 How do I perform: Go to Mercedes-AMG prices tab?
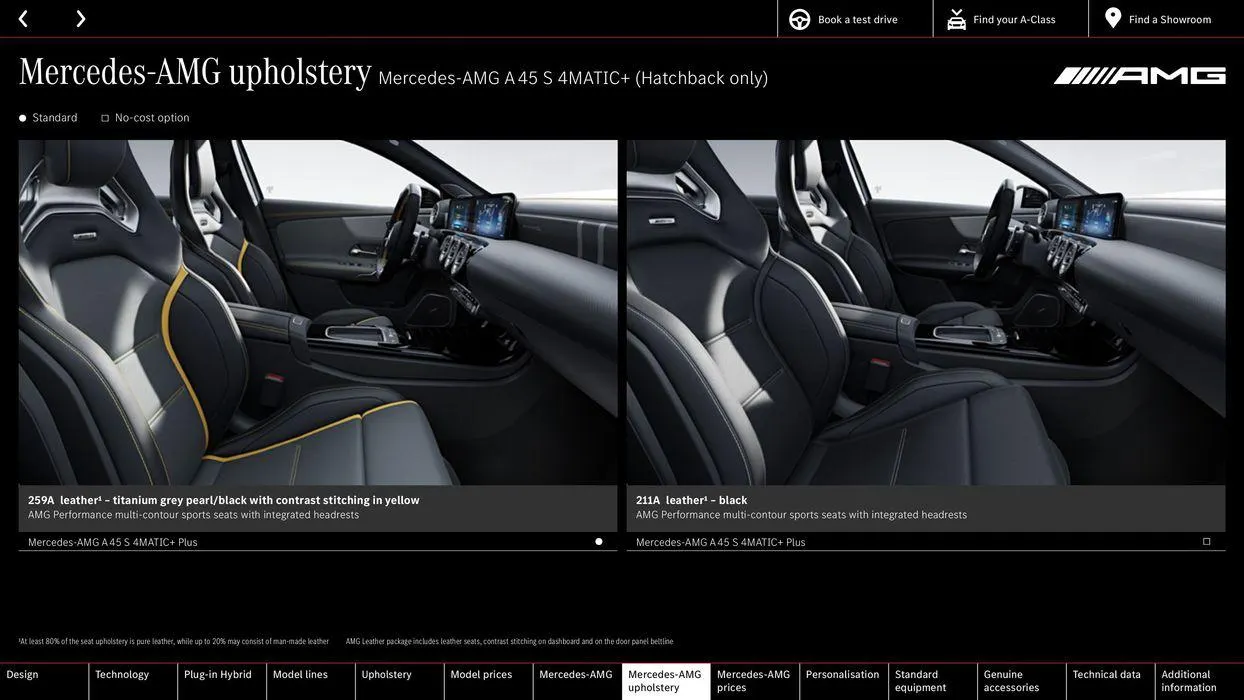tap(754, 681)
